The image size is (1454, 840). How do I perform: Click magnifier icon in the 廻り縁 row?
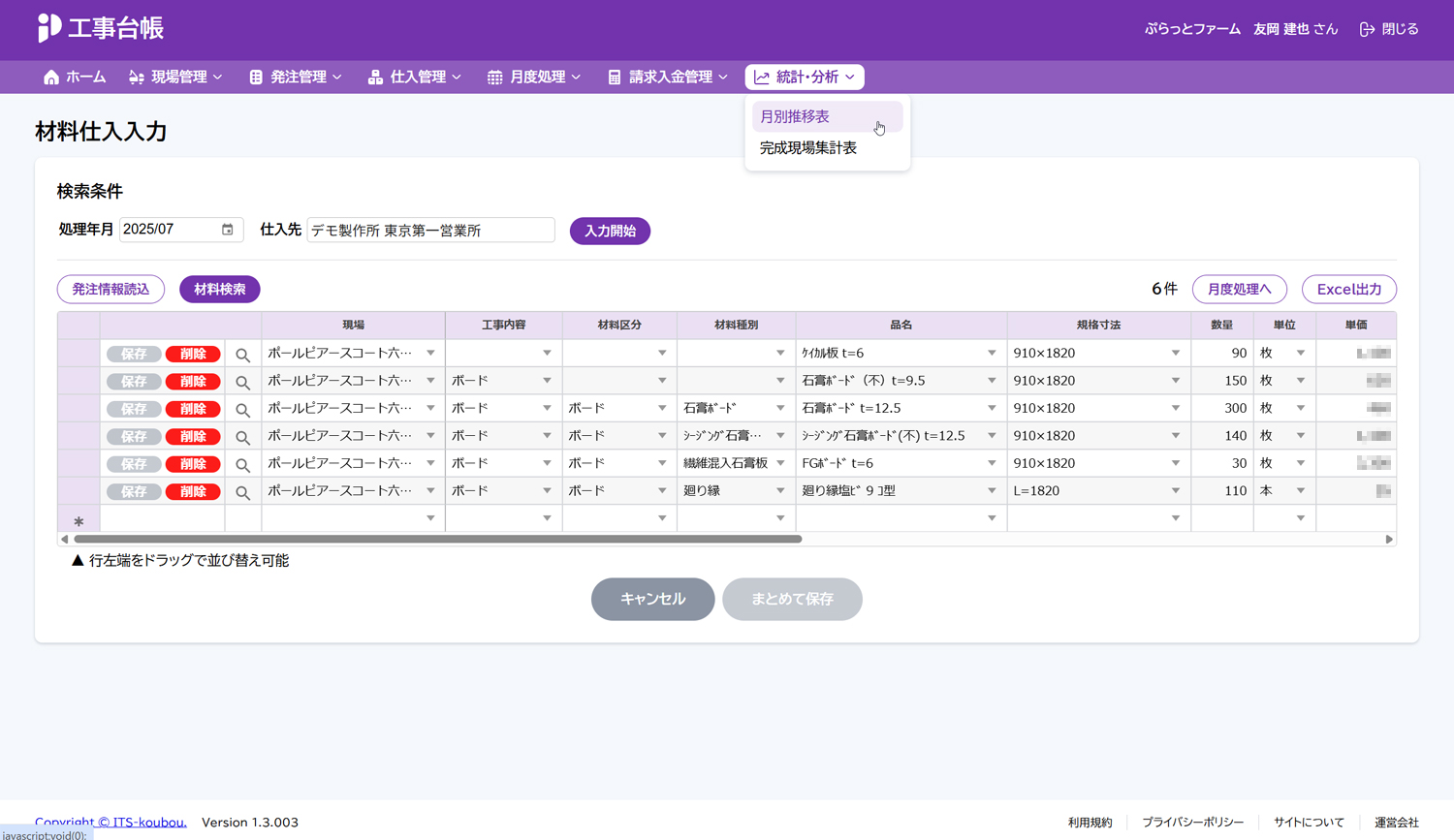tap(243, 492)
